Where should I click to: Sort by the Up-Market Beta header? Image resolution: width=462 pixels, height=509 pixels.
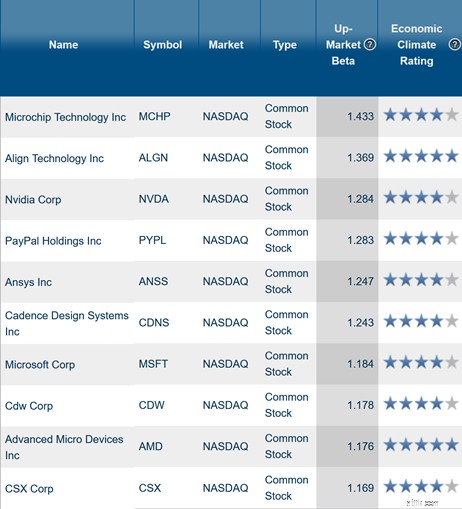tap(343, 45)
